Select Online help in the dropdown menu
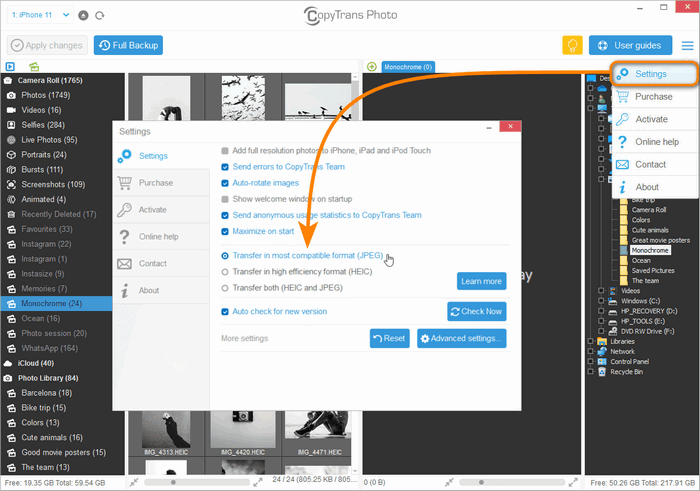The image size is (700, 491). tap(654, 142)
